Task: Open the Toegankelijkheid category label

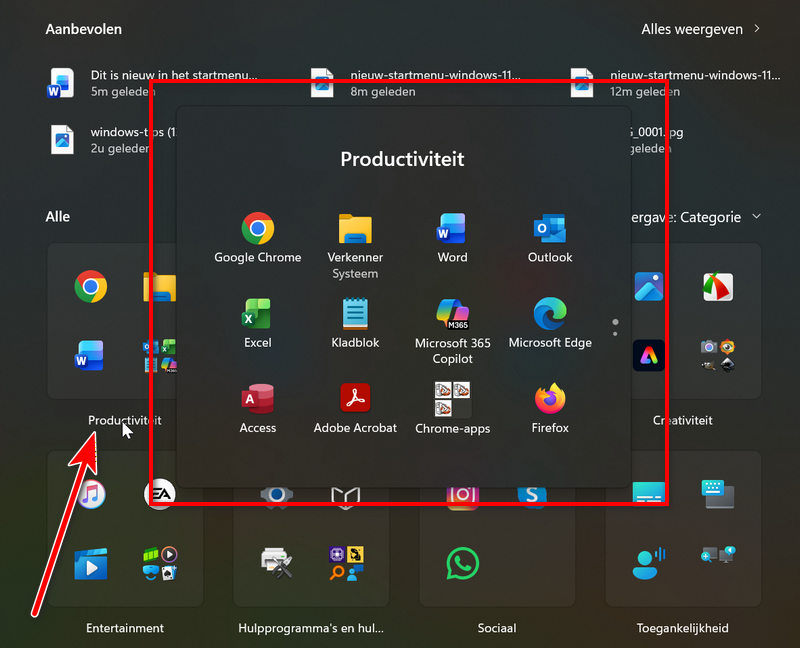Action: click(682, 628)
